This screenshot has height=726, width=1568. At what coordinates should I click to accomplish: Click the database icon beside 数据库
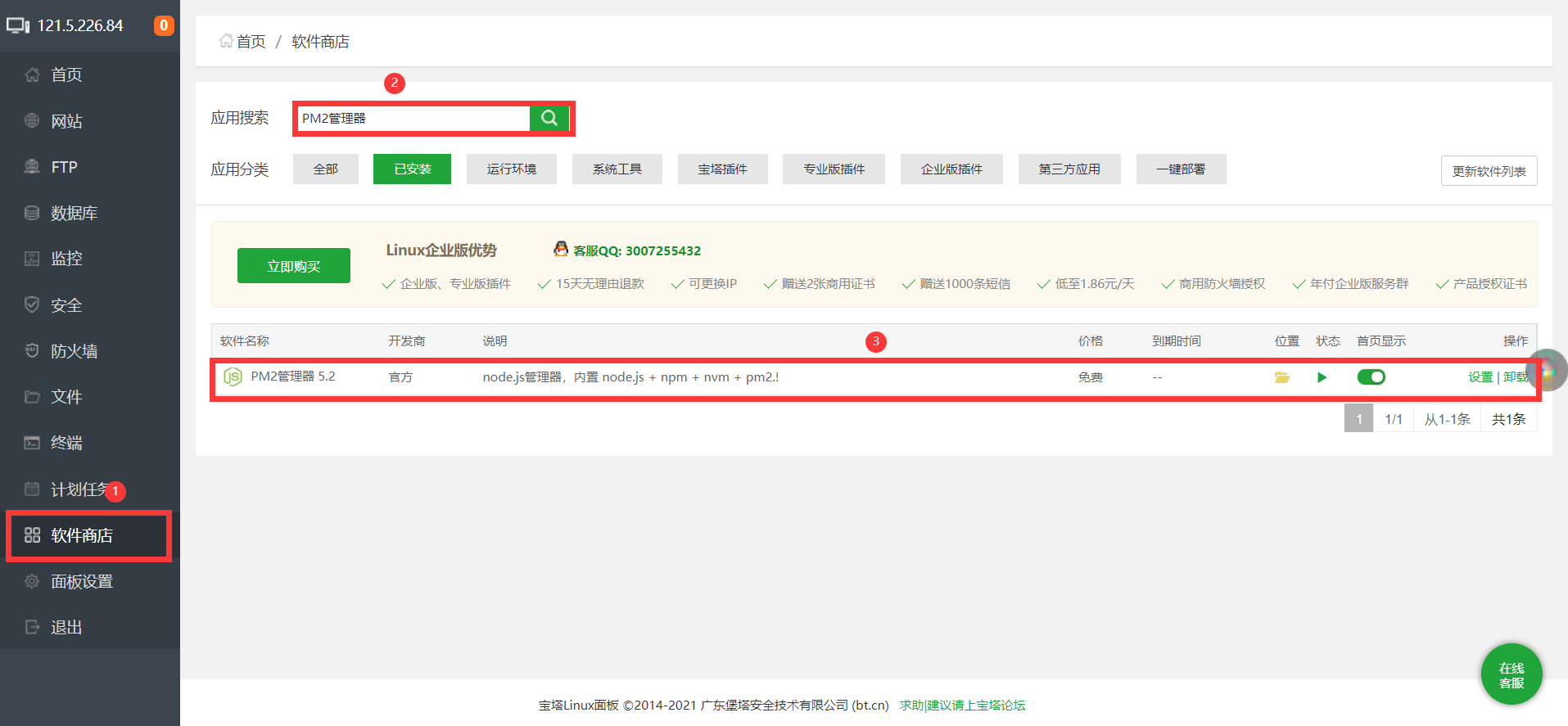(32, 213)
